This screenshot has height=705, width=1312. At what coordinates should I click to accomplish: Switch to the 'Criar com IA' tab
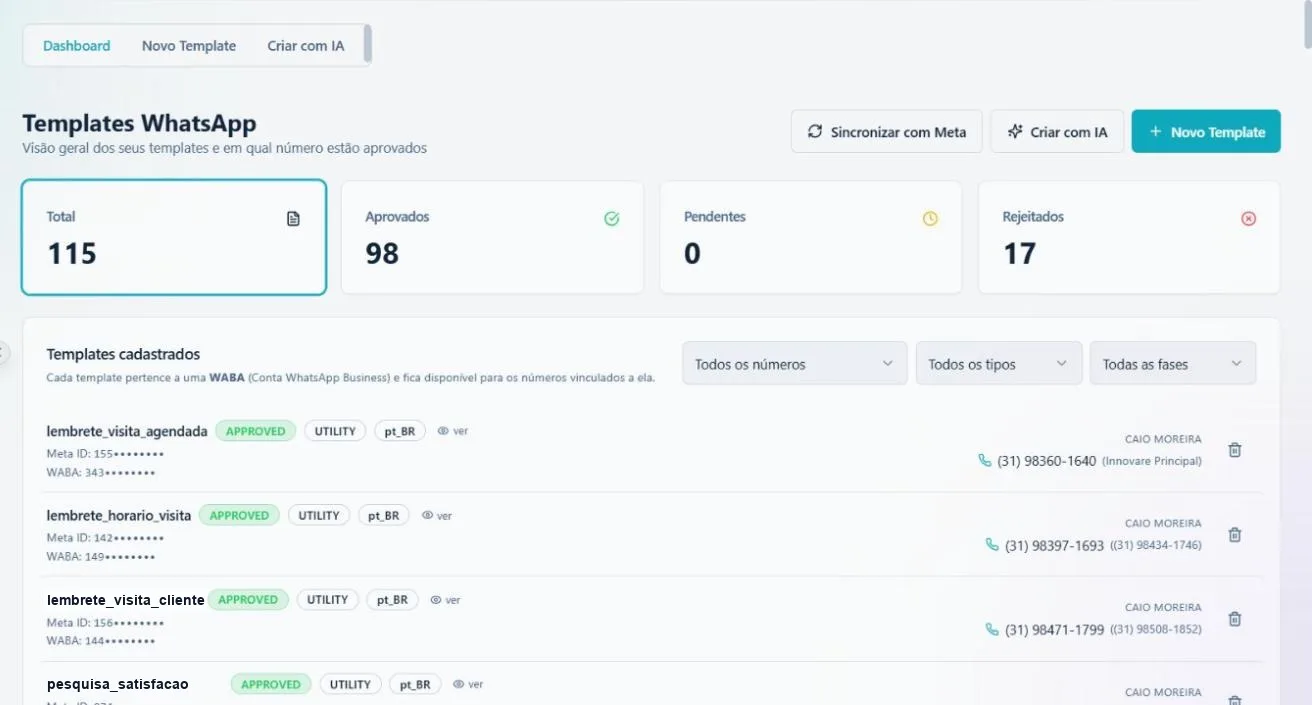306,46
